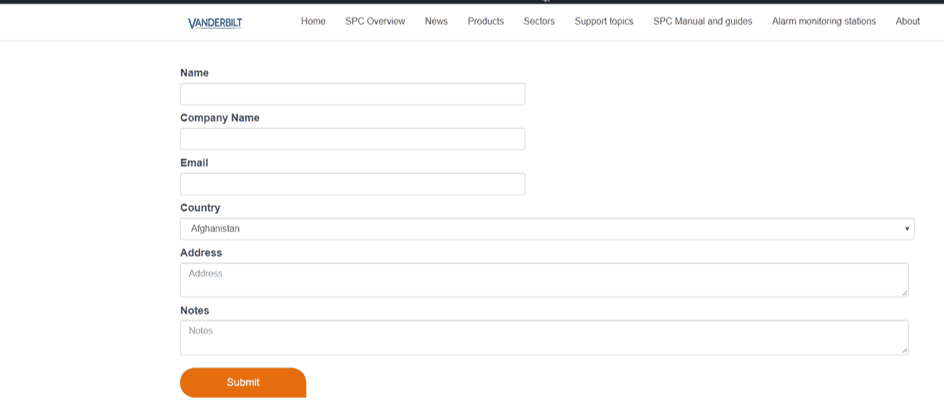Open the Home menu item
The height and width of the screenshot is (419, 944).
(313, 21)
